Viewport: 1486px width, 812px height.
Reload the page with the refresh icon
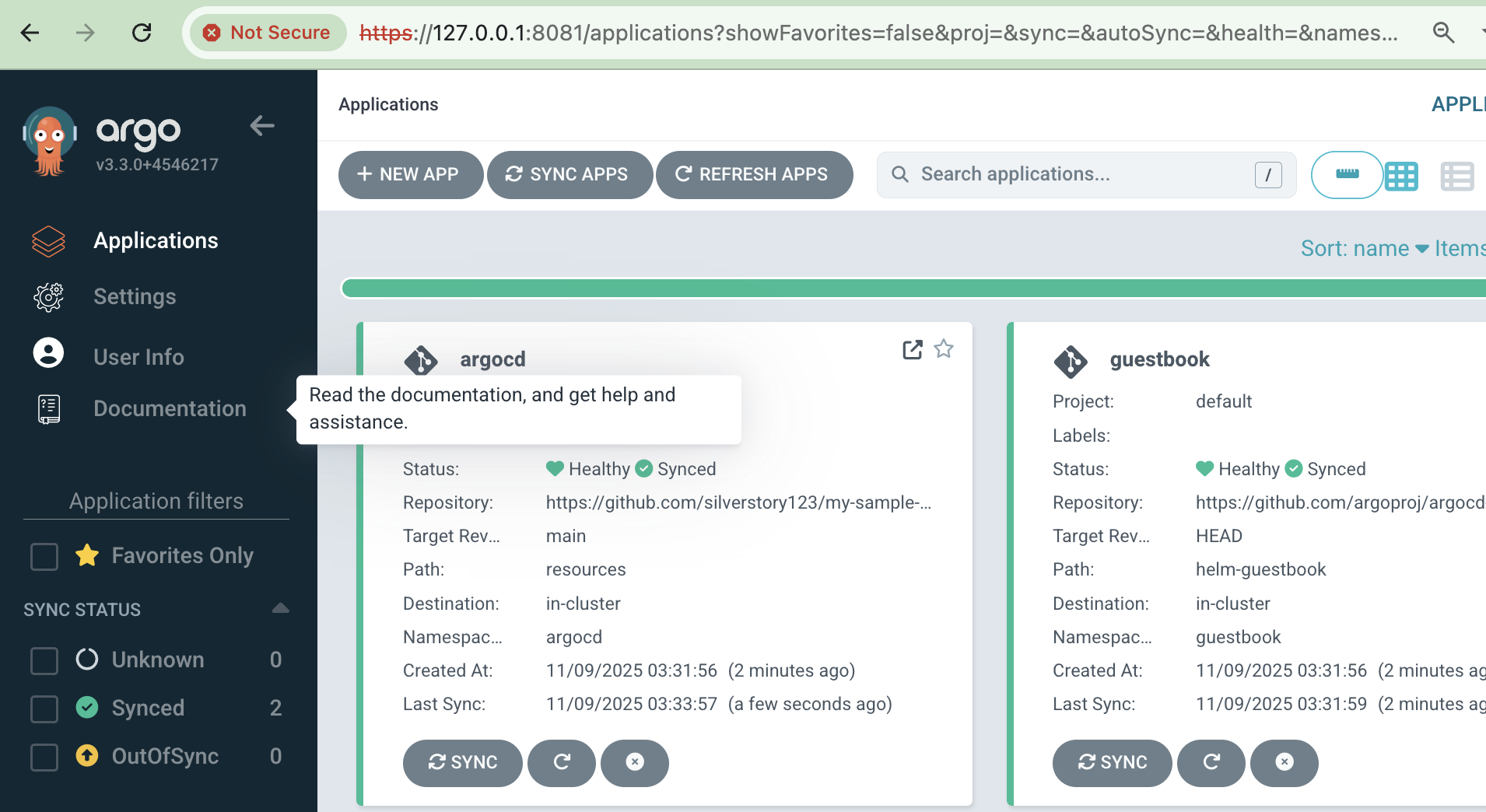pyautogui.click(x=142, y=33)
